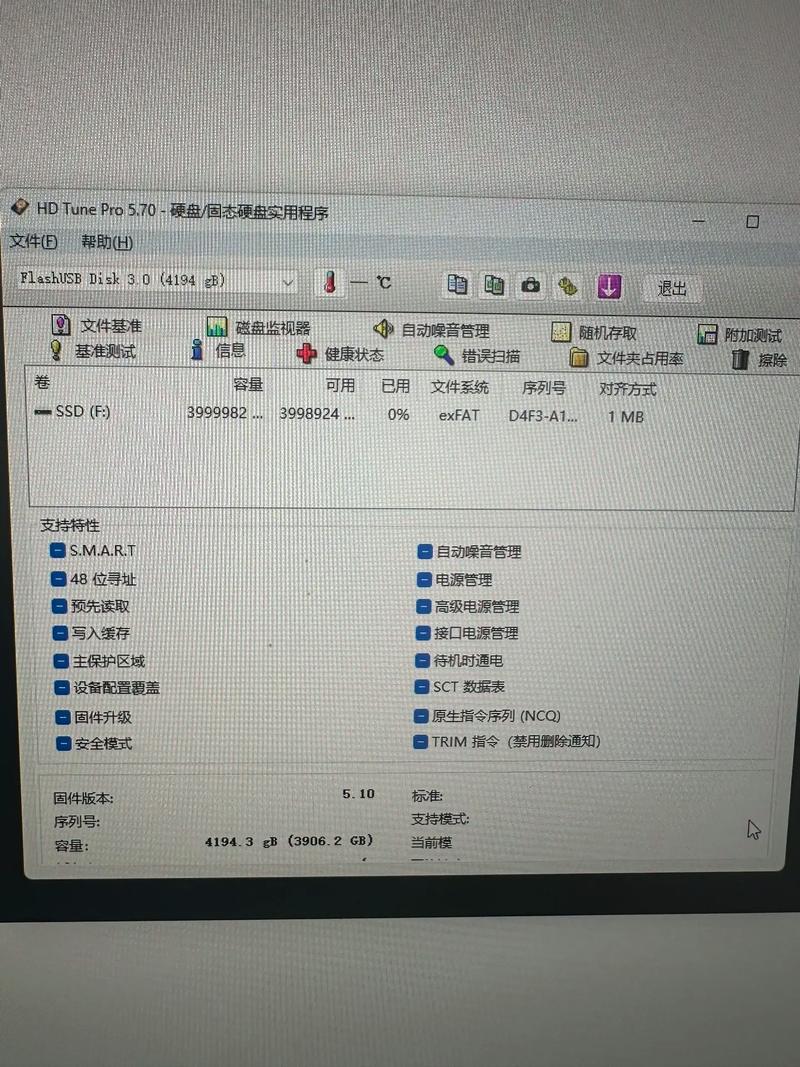Click the magnifier 错误扫描 icon
This screenshot has height=1067, width=800.
tap(444, 355)
